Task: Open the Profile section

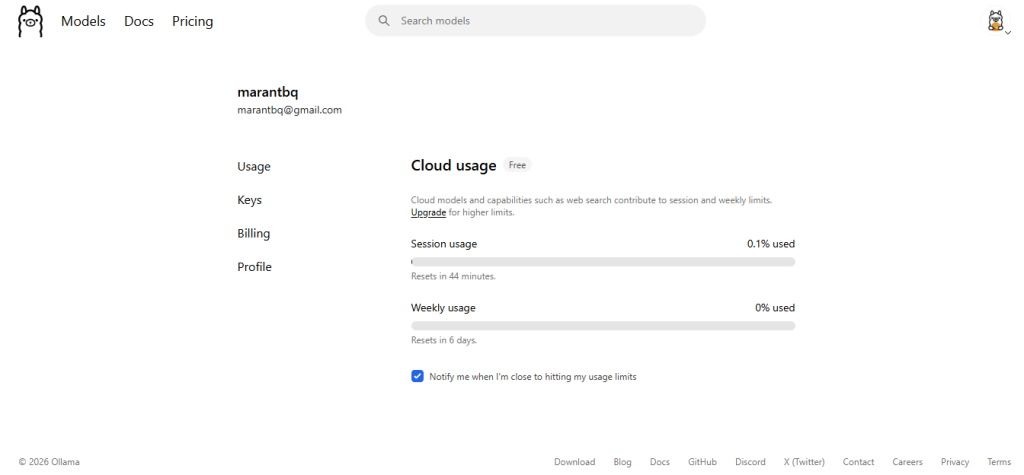Action: coord(254,267)
